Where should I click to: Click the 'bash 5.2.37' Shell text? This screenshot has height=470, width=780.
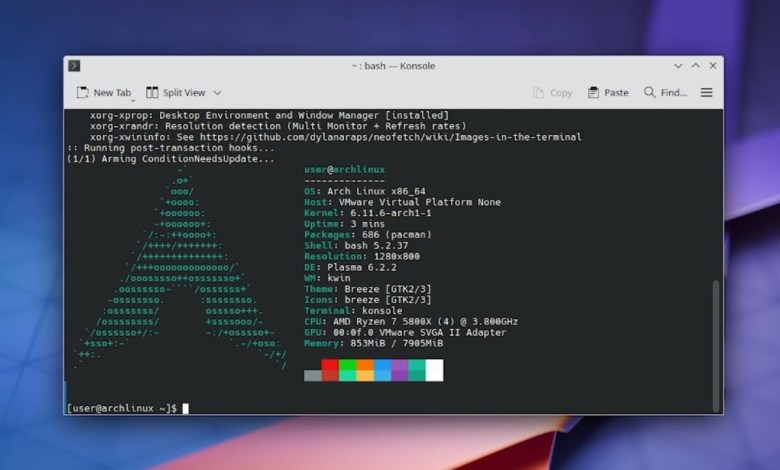point(376,246)
